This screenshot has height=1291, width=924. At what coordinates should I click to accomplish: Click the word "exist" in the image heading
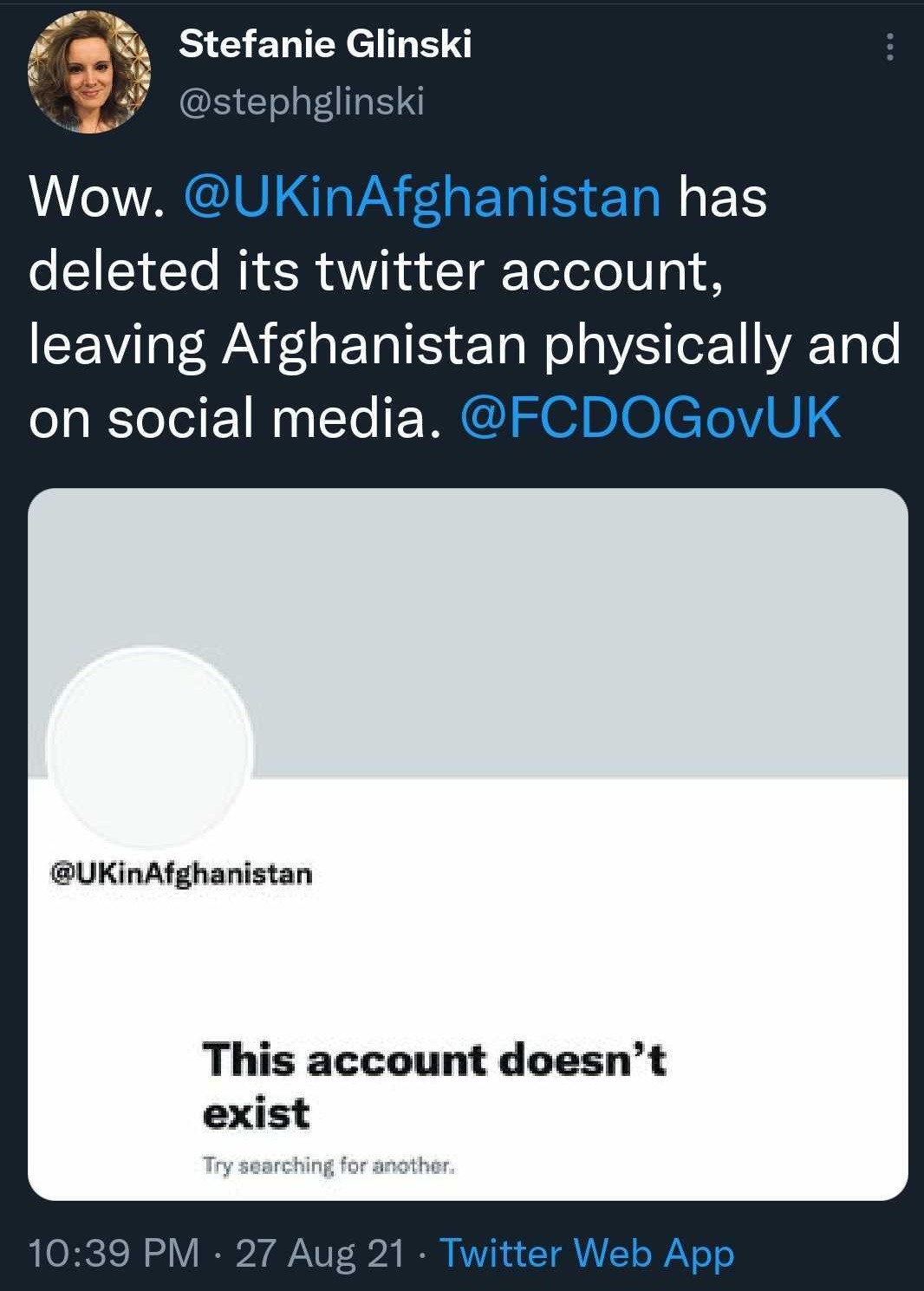point(256,1113)
